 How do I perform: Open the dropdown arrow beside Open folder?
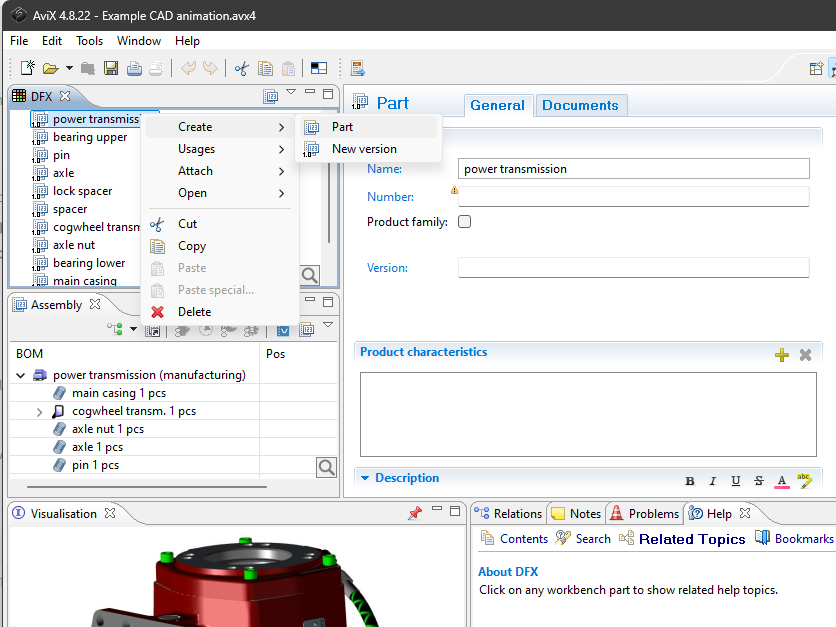coord(69,68)
